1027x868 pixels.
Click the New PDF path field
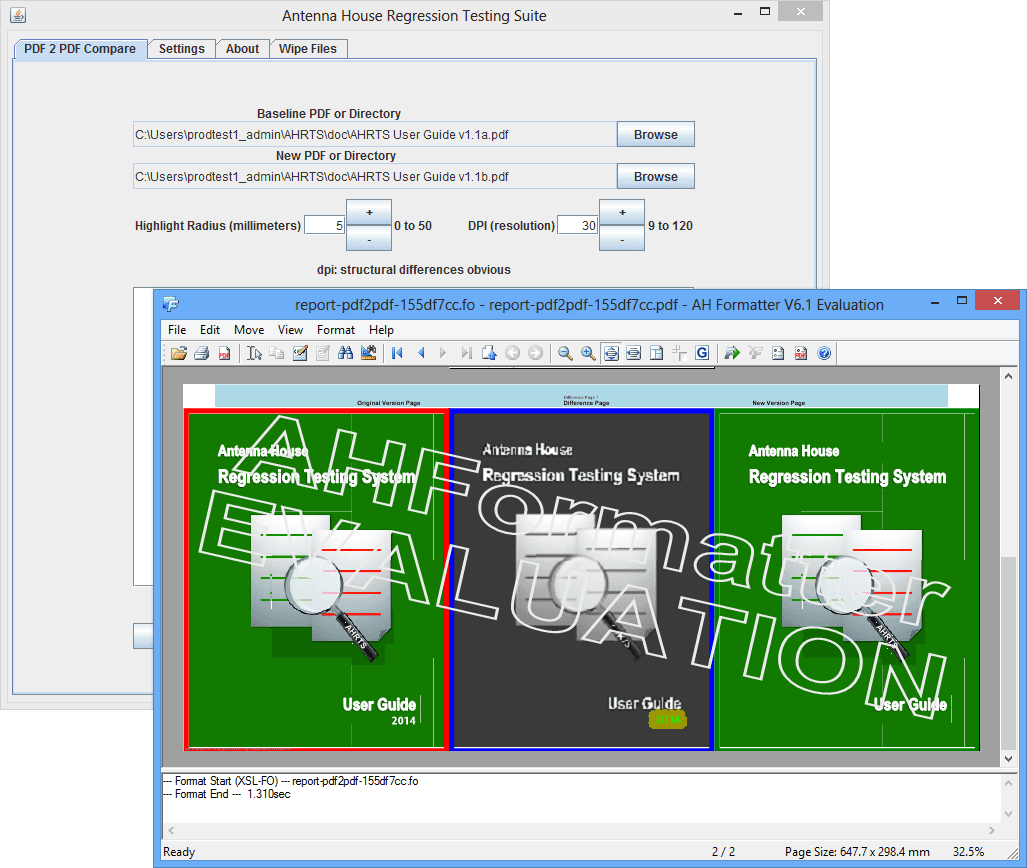point(375,176)
